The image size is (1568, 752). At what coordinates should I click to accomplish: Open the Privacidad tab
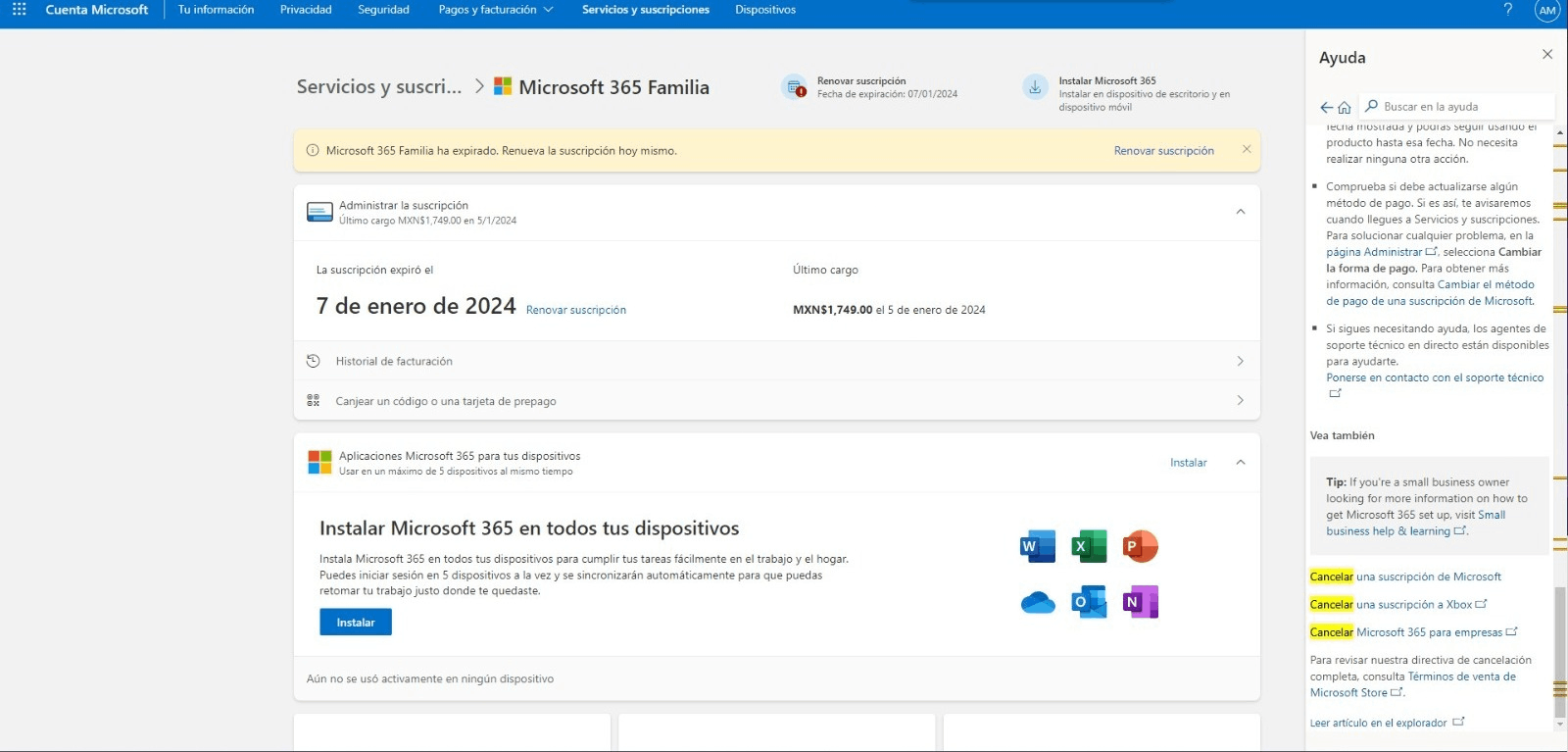click(x=306, y=10)
